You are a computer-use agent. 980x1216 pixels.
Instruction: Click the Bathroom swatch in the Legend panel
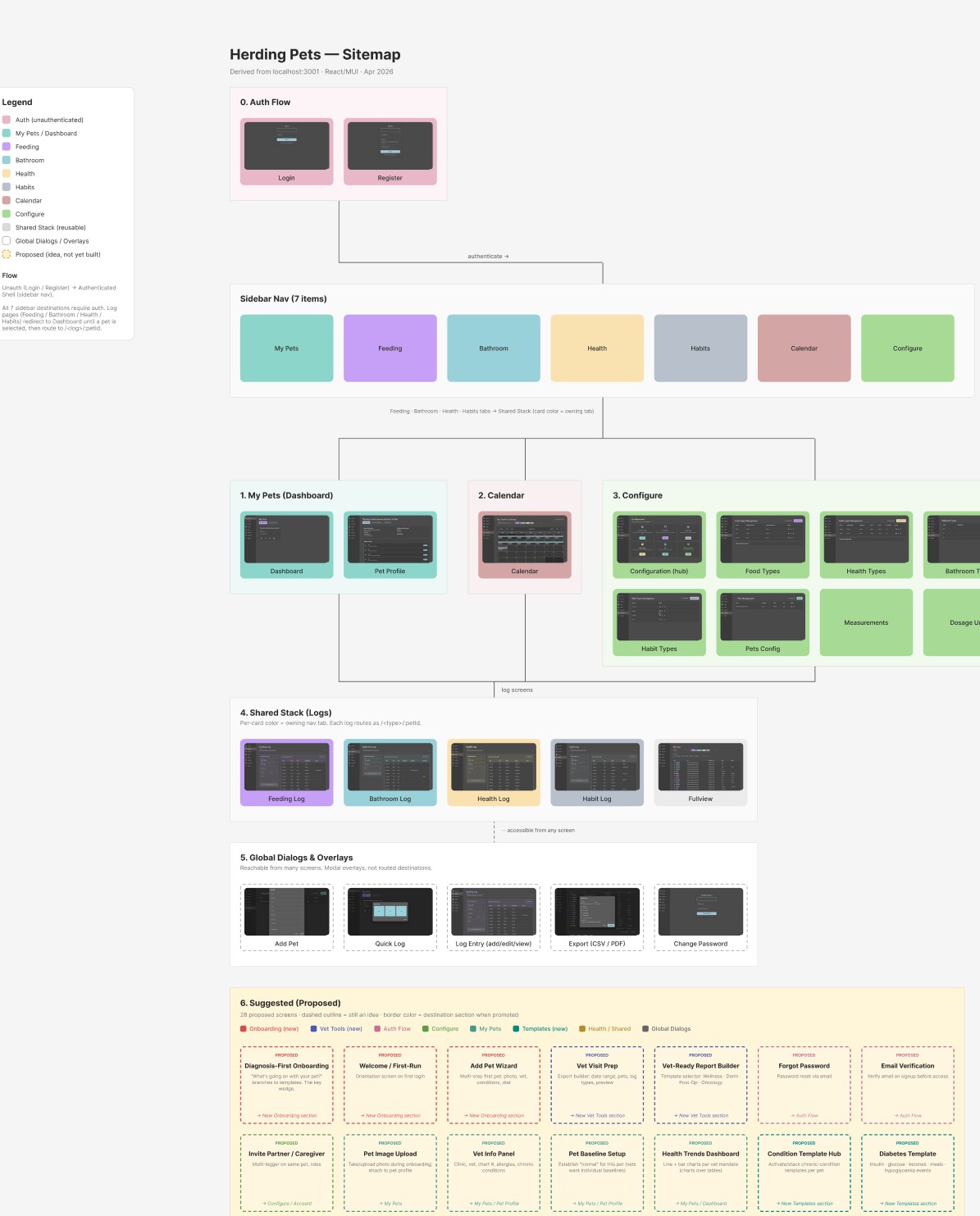pyautogui.click(x=7, y=160)
